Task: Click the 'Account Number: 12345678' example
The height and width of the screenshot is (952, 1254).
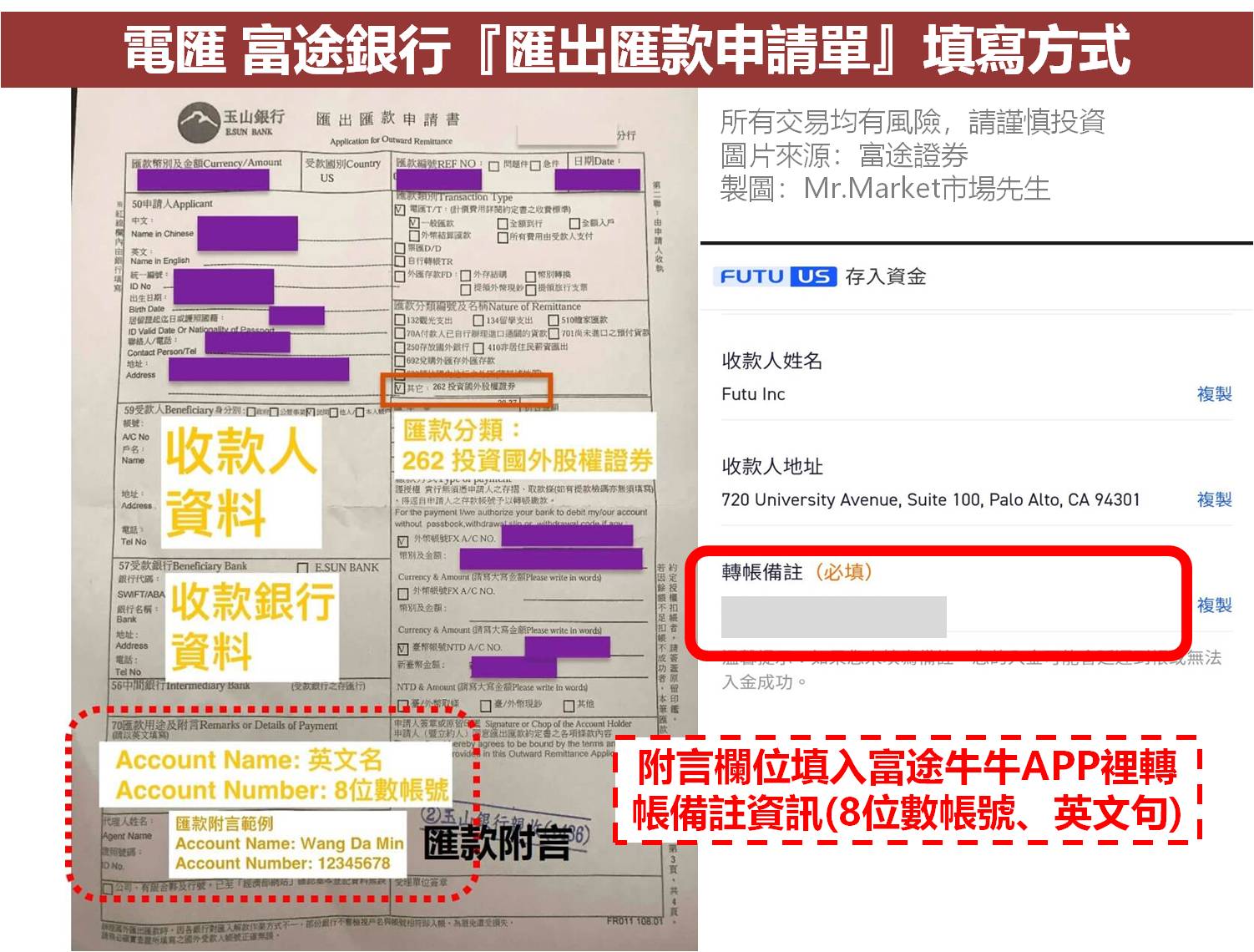Action: point(283,863)
